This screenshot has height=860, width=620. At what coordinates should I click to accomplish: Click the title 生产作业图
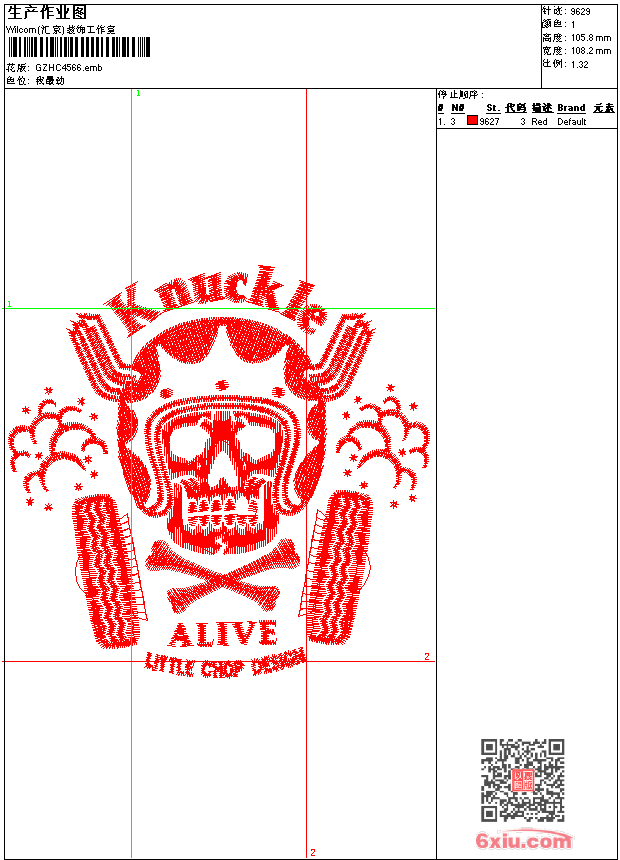pyautogui.click(x=47, y=13)
